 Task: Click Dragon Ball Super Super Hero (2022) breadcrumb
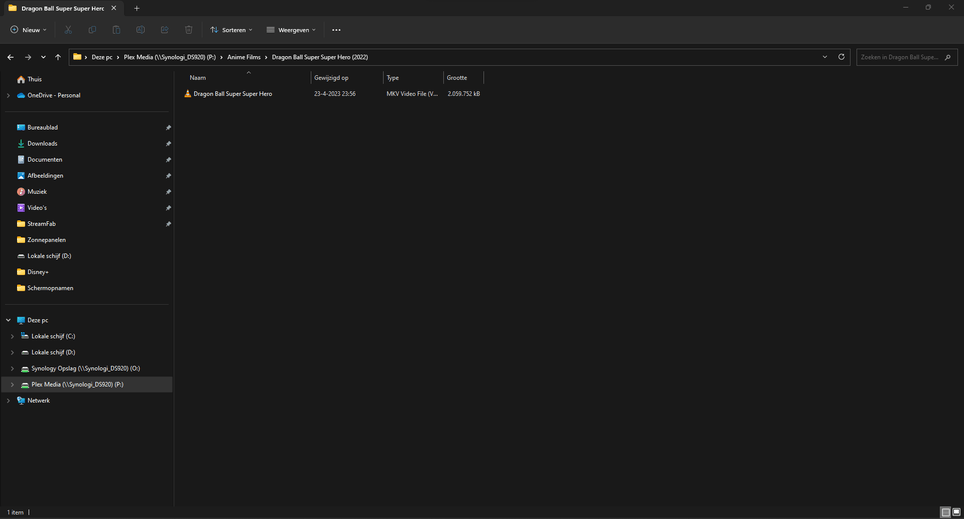tap(320, 57)
